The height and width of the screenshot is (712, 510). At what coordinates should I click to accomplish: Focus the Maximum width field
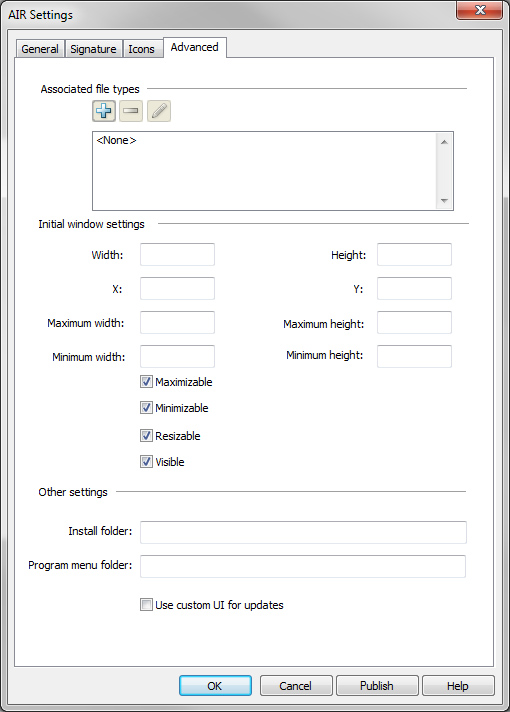coord(177,322)
